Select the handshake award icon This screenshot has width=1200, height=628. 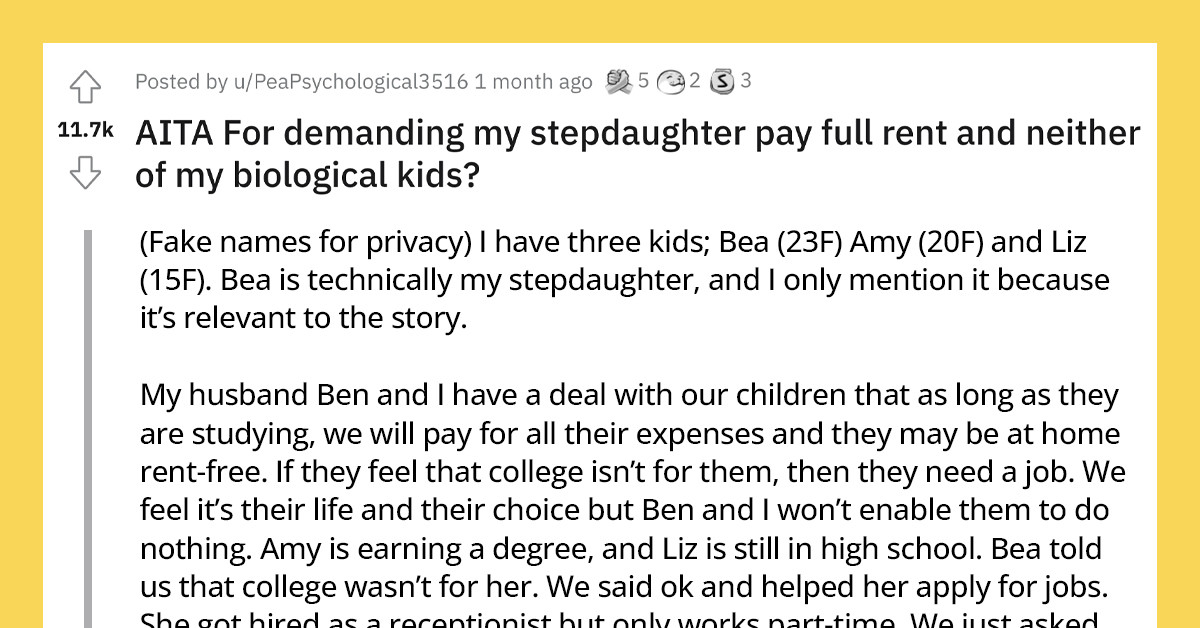[619, 82]
